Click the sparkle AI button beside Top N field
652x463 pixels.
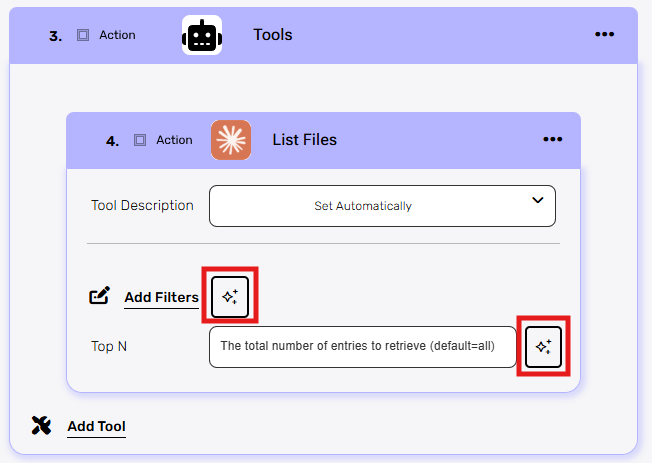click(x=543, y=347)
